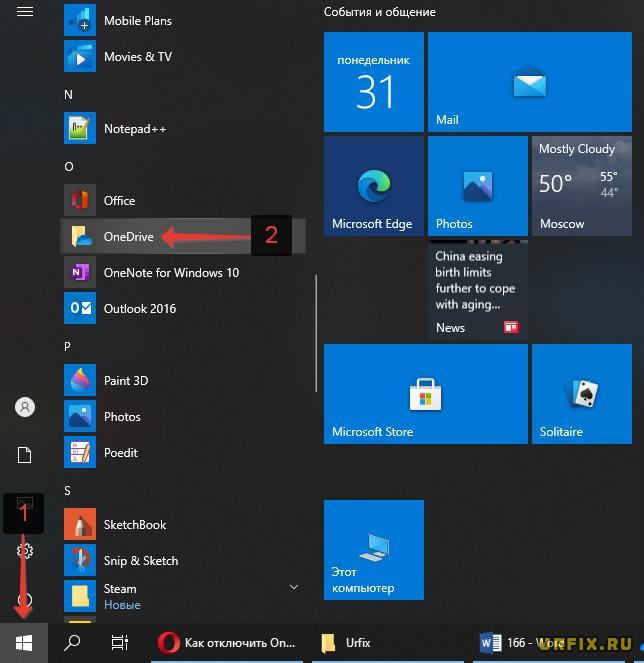Open the Documents sidebar icon
This screenshot has width=644, height=663.
tap(25, 455)
